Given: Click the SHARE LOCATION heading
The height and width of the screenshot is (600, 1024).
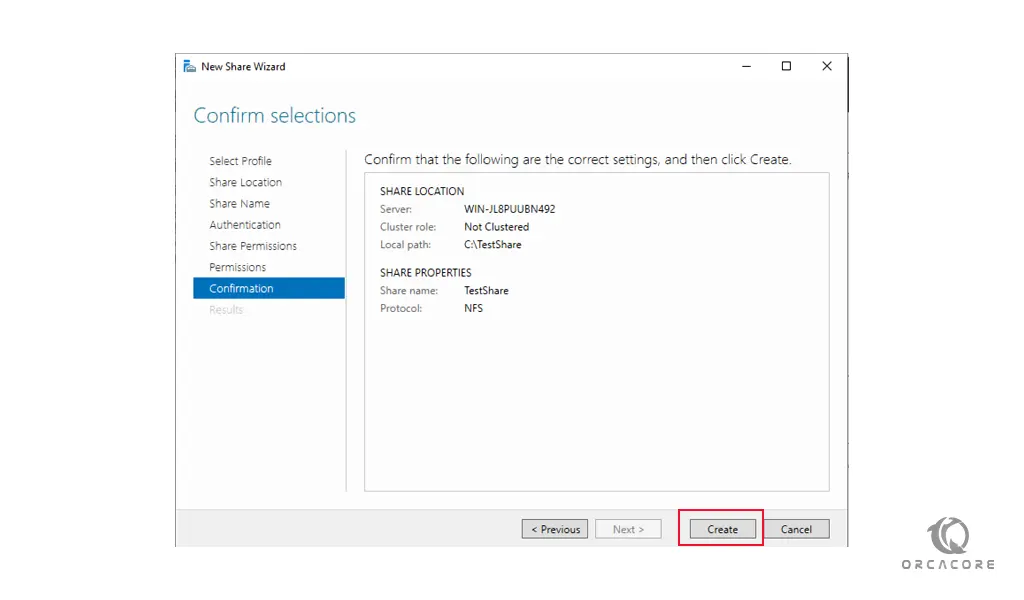Looking at the screenshot, I should point(422,191).
